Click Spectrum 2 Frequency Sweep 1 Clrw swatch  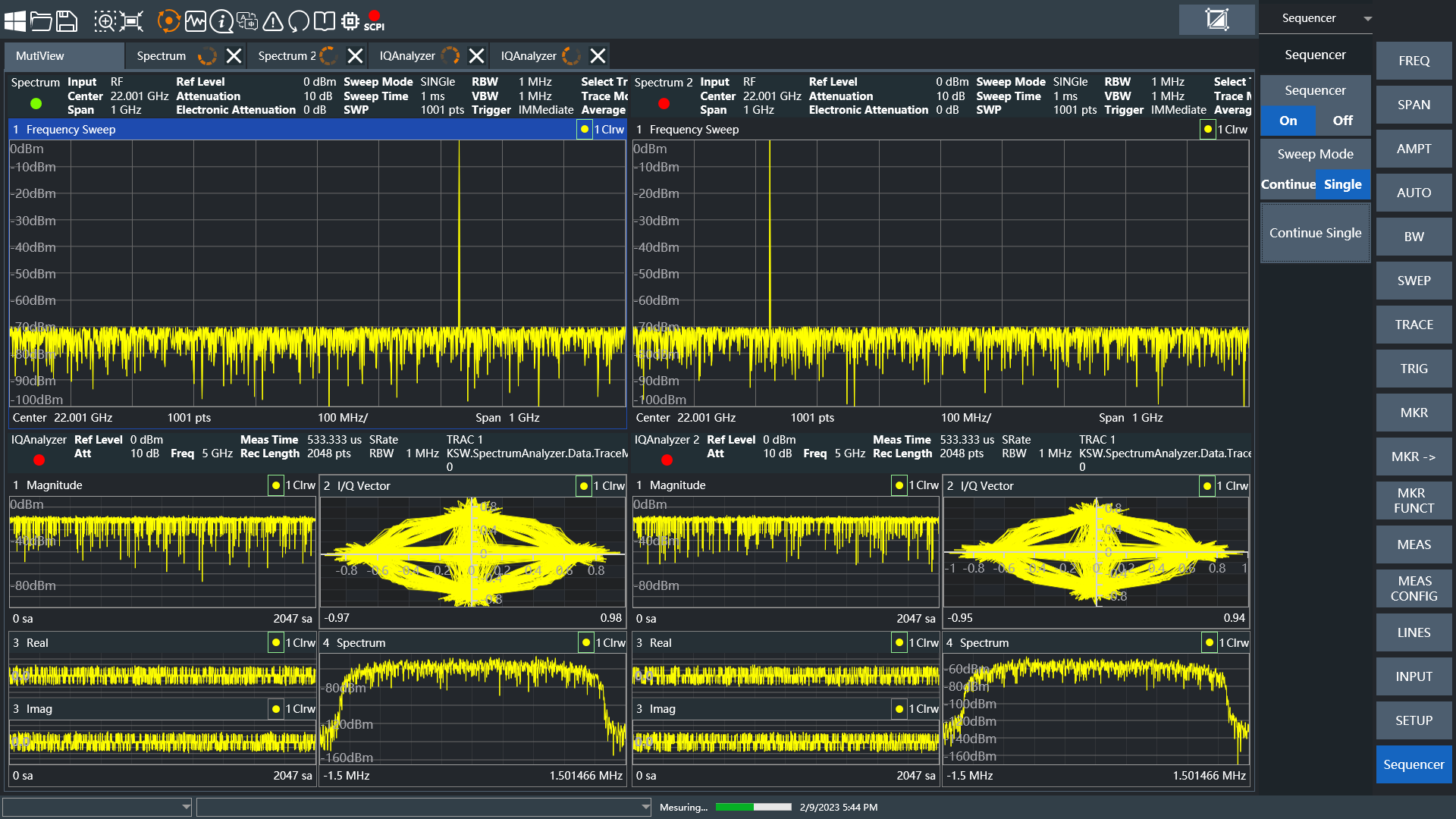[x=1207, y=130]
